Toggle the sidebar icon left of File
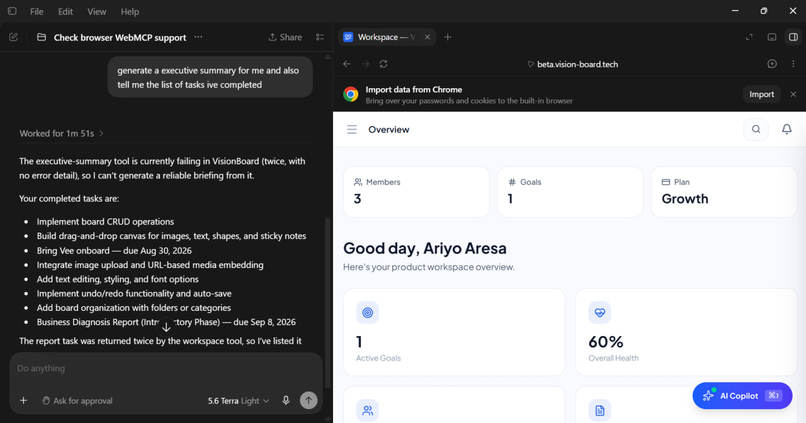 [x=12, y=11]
